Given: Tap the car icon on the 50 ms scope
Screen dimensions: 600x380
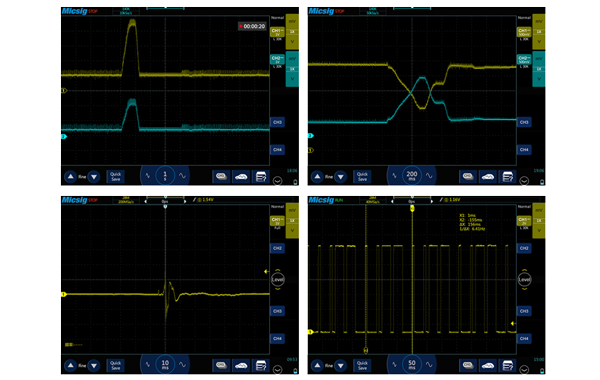Looking at the screenshot, I should 488,365.
